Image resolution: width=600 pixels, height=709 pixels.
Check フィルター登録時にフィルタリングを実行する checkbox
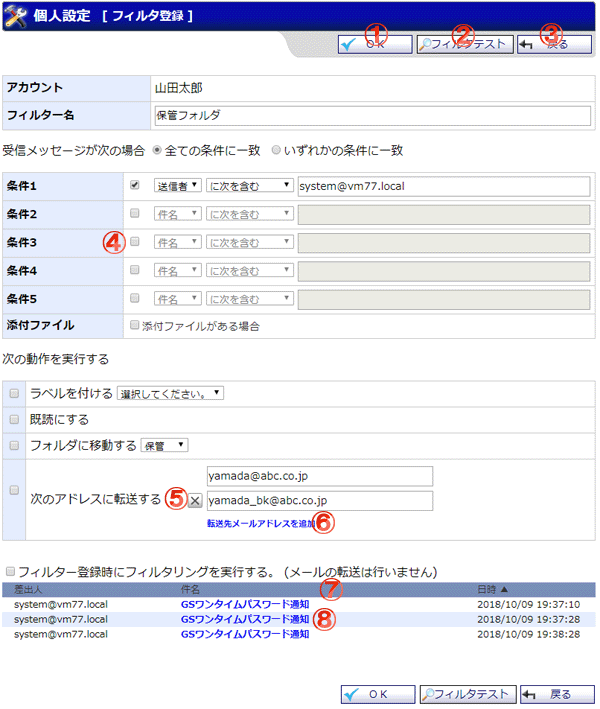tap(10, 572)
